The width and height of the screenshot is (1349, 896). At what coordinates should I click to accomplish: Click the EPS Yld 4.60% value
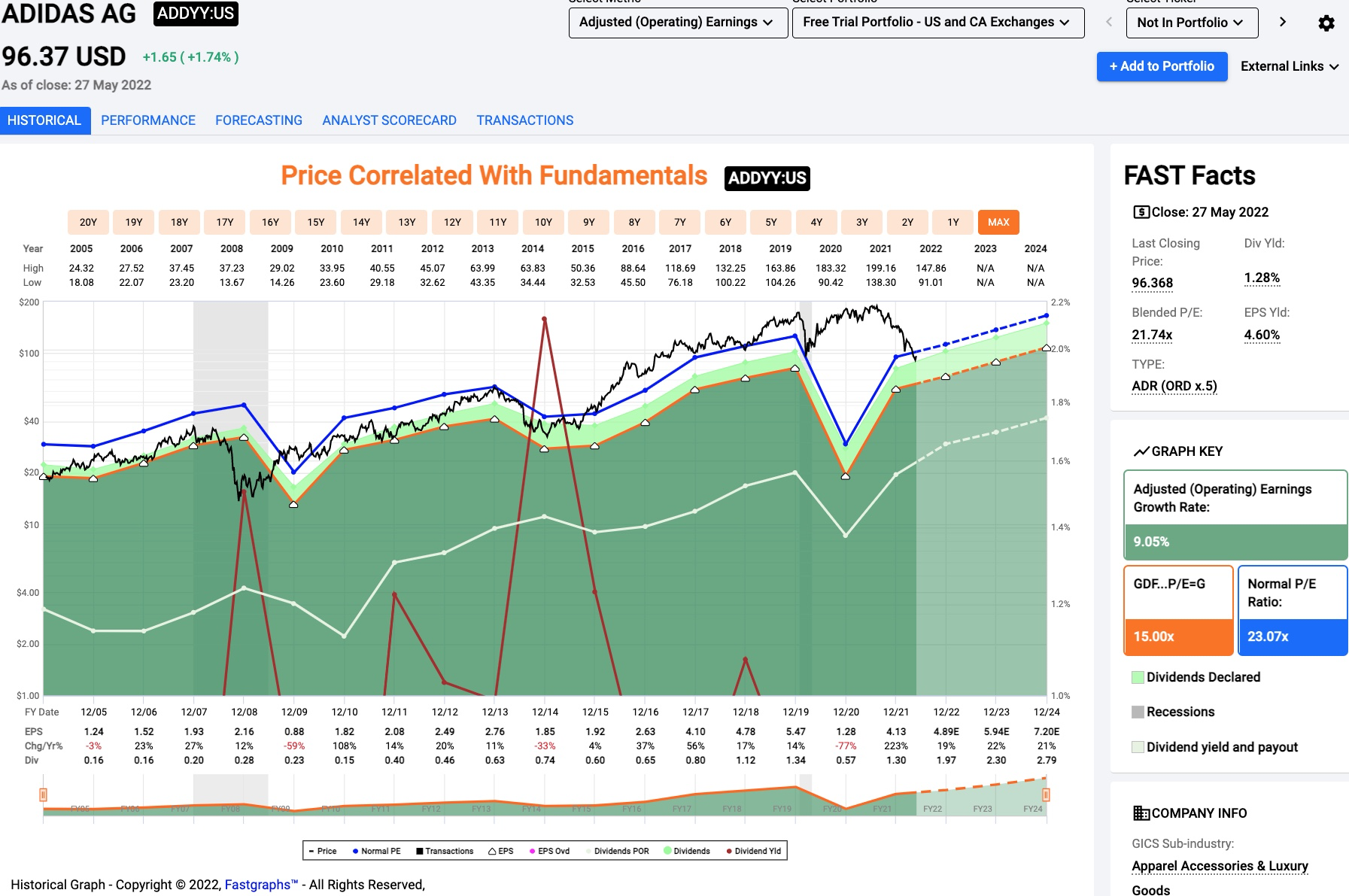click(x=1262, y=335)
